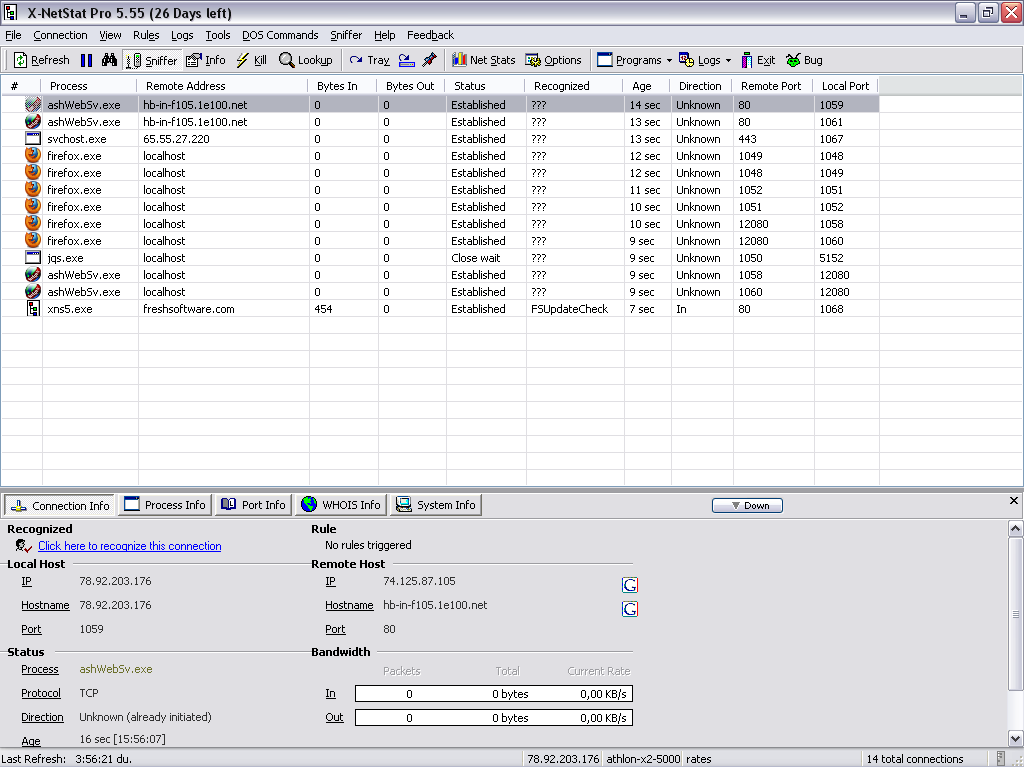The width and height of the screenshot is (1024, 768).
Task: Switch to the WHOIS Info tab
Action: tap(340, 505)
